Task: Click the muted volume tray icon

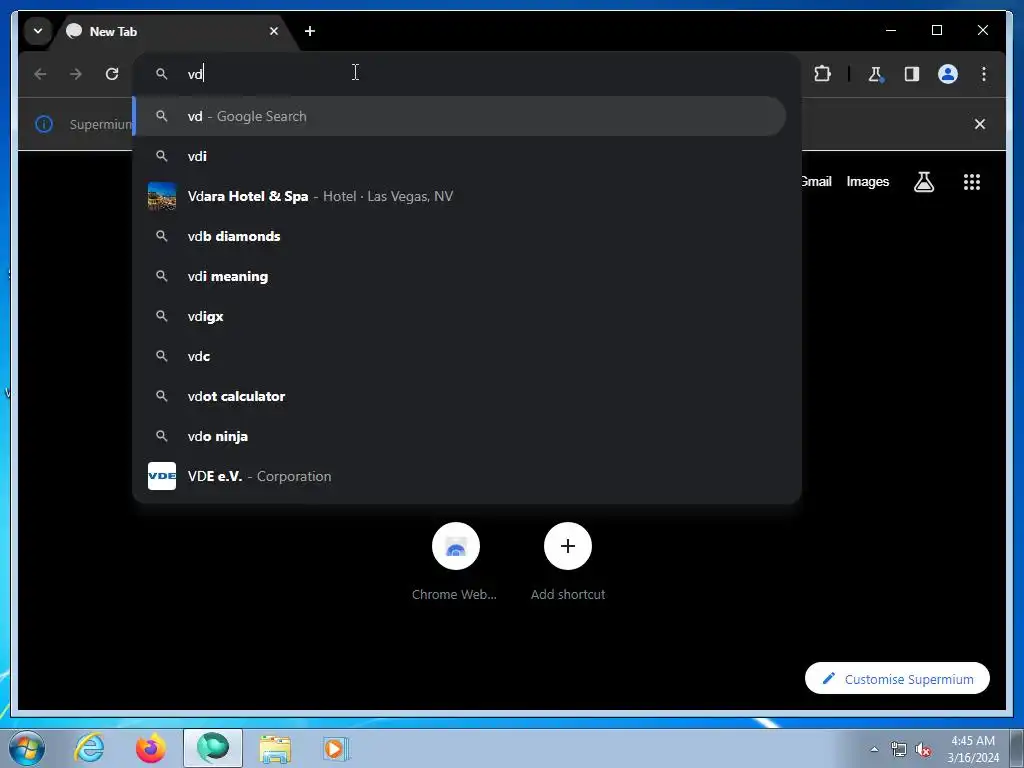Action: tap(923, 749)
